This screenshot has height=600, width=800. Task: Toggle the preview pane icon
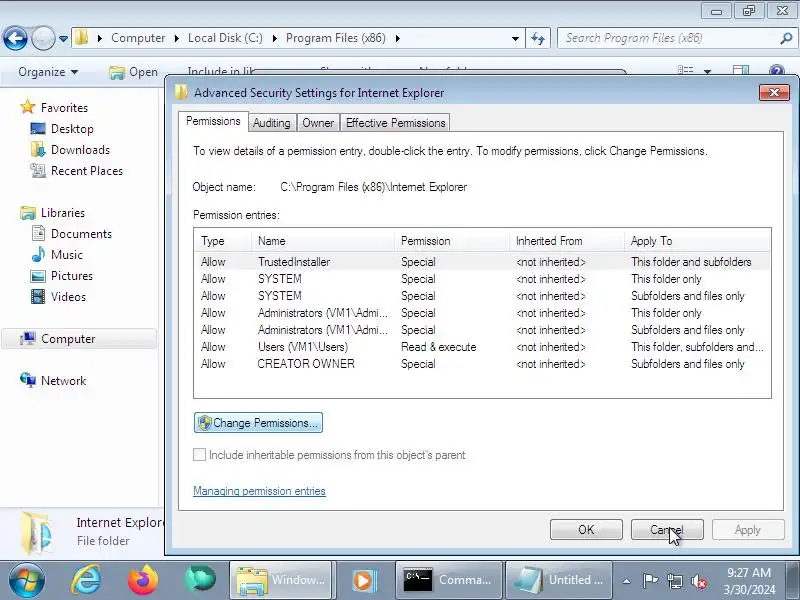(740, 70)
